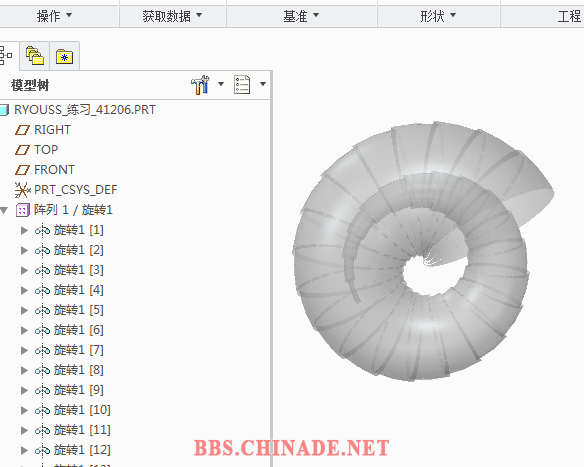This screenshot has width=584, height=467.
Task: Select the 旋转1 [1] label
Action: coord(79,230)
